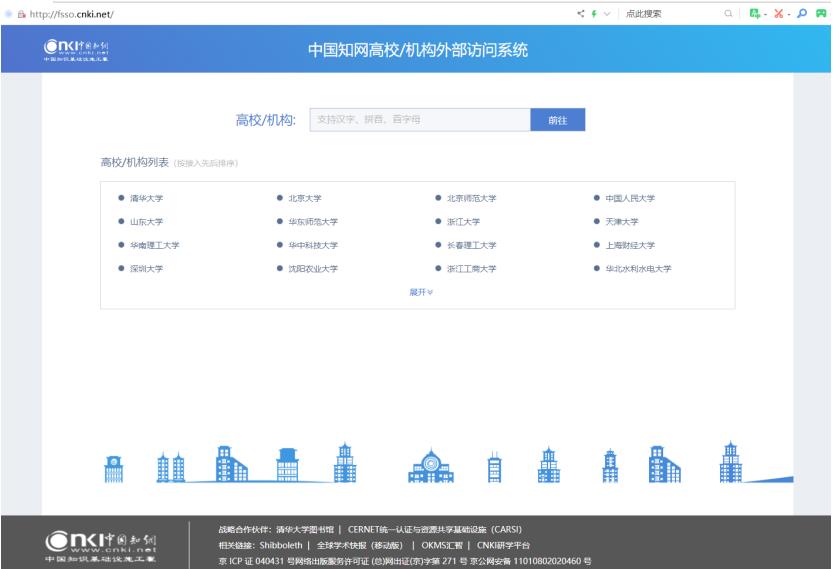
Task: Click the 高校/机构 search input field
Action: point(420,120)
